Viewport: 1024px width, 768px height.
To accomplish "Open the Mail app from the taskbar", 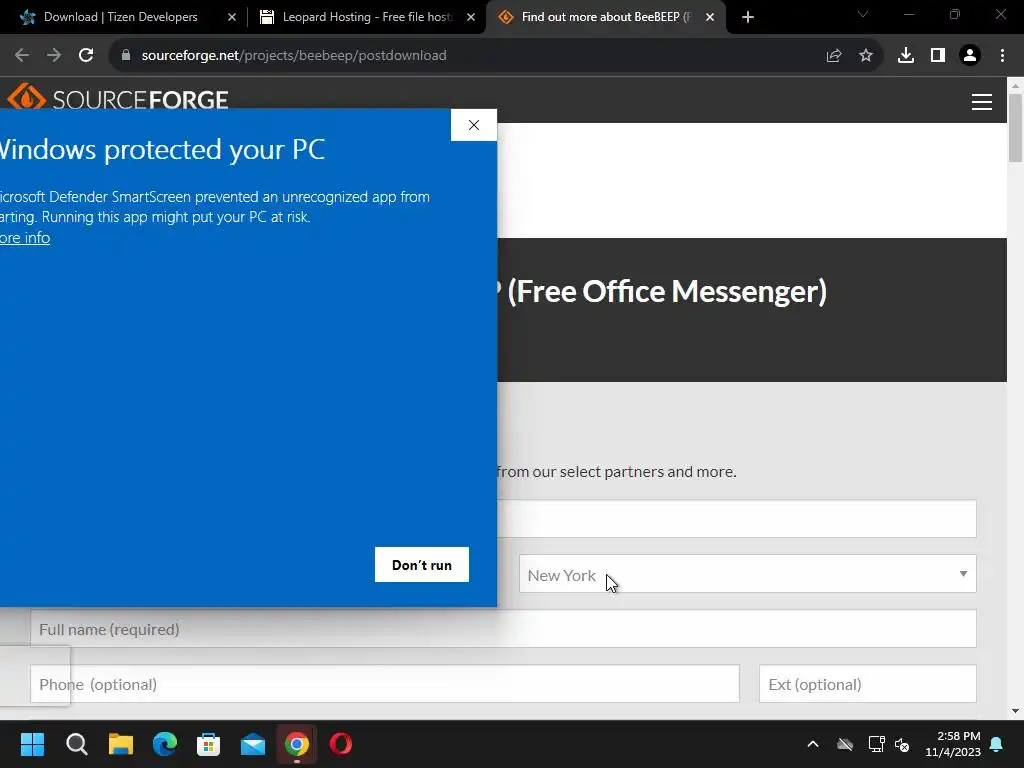I will coord(253,744).
